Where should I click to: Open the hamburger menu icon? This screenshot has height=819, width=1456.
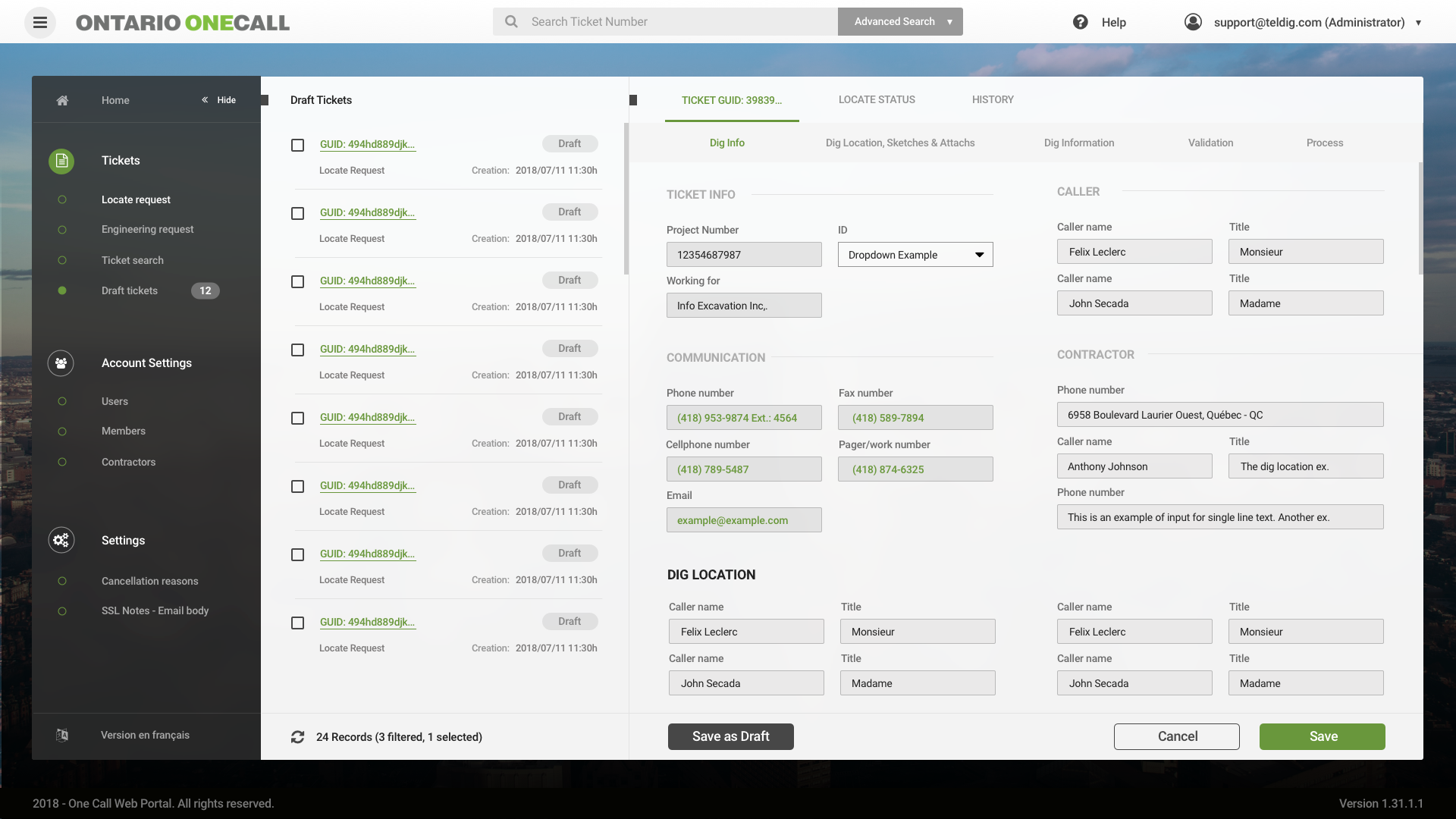[x=40, y=22]
